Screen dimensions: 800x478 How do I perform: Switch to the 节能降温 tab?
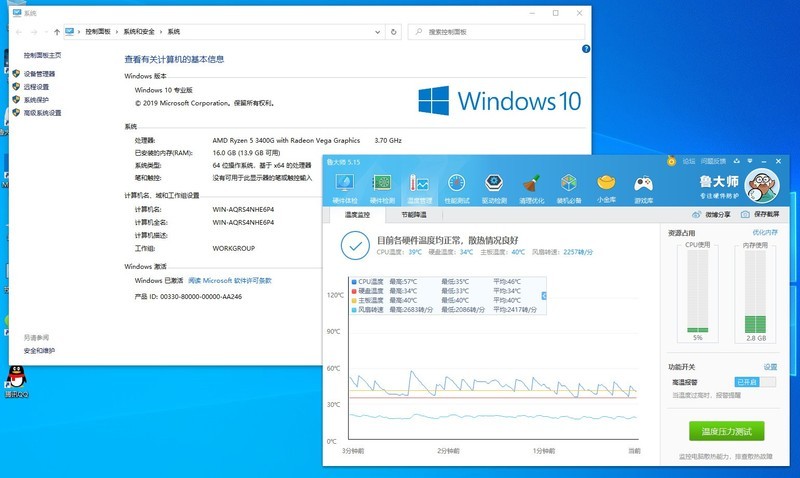414,215
